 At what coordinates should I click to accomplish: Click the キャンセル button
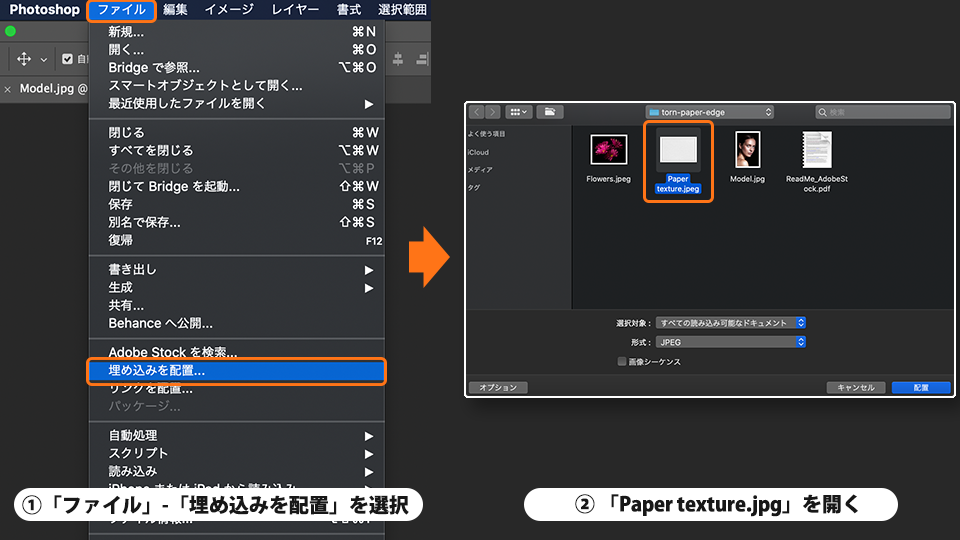[856, 388]
